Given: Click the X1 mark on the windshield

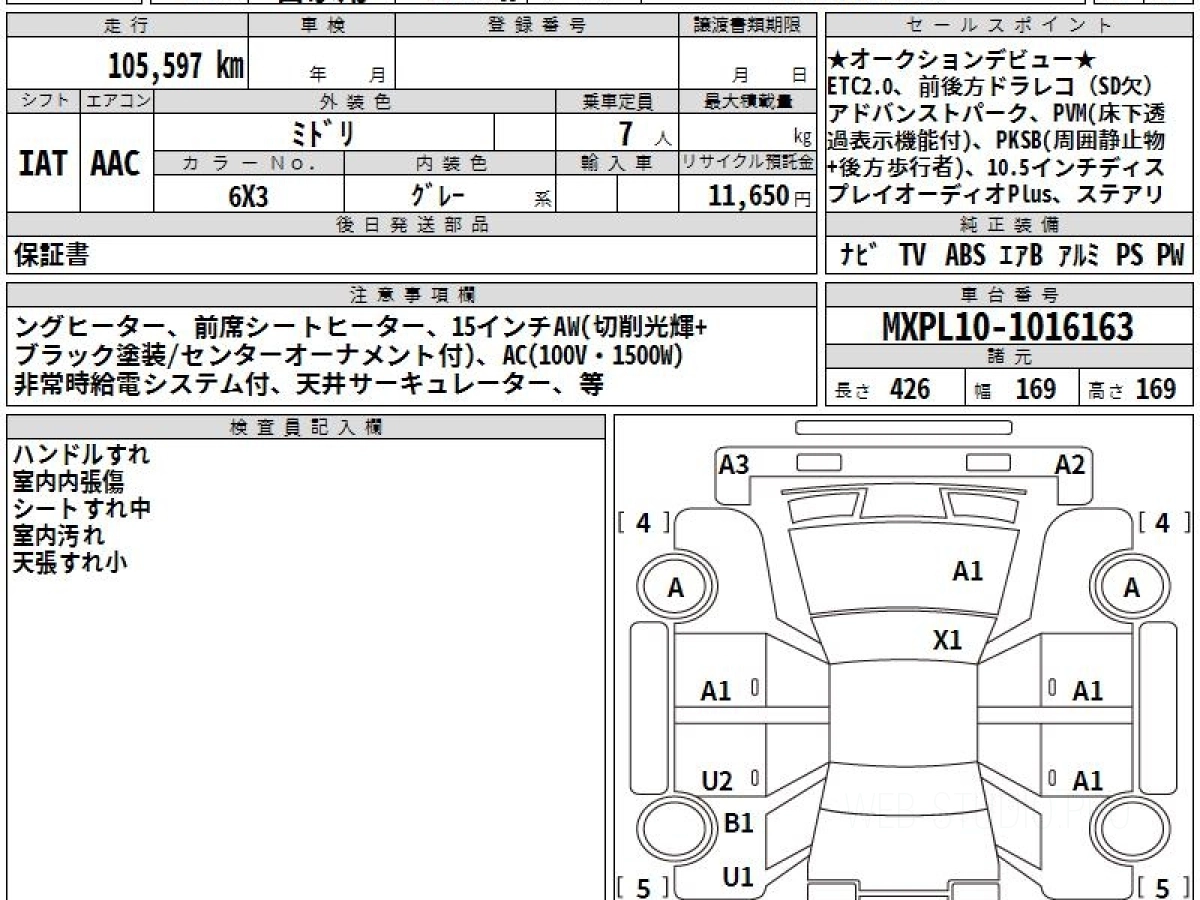Looking at the screenshot, I should [x=947, y=640].
